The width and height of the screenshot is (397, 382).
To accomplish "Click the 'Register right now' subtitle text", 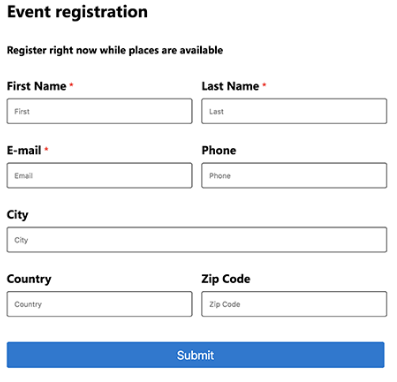I will (x=115, y=50).
